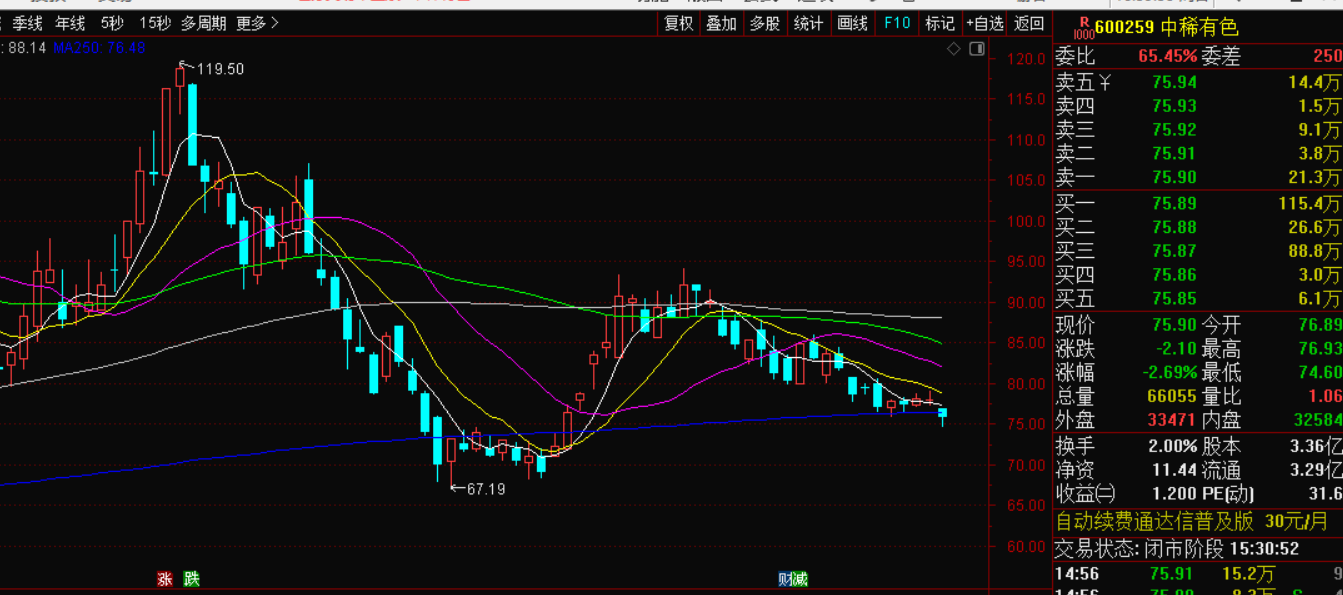Open F10 company information
The width and height of the screenshot is (1343, 595).
pos(897,23)
